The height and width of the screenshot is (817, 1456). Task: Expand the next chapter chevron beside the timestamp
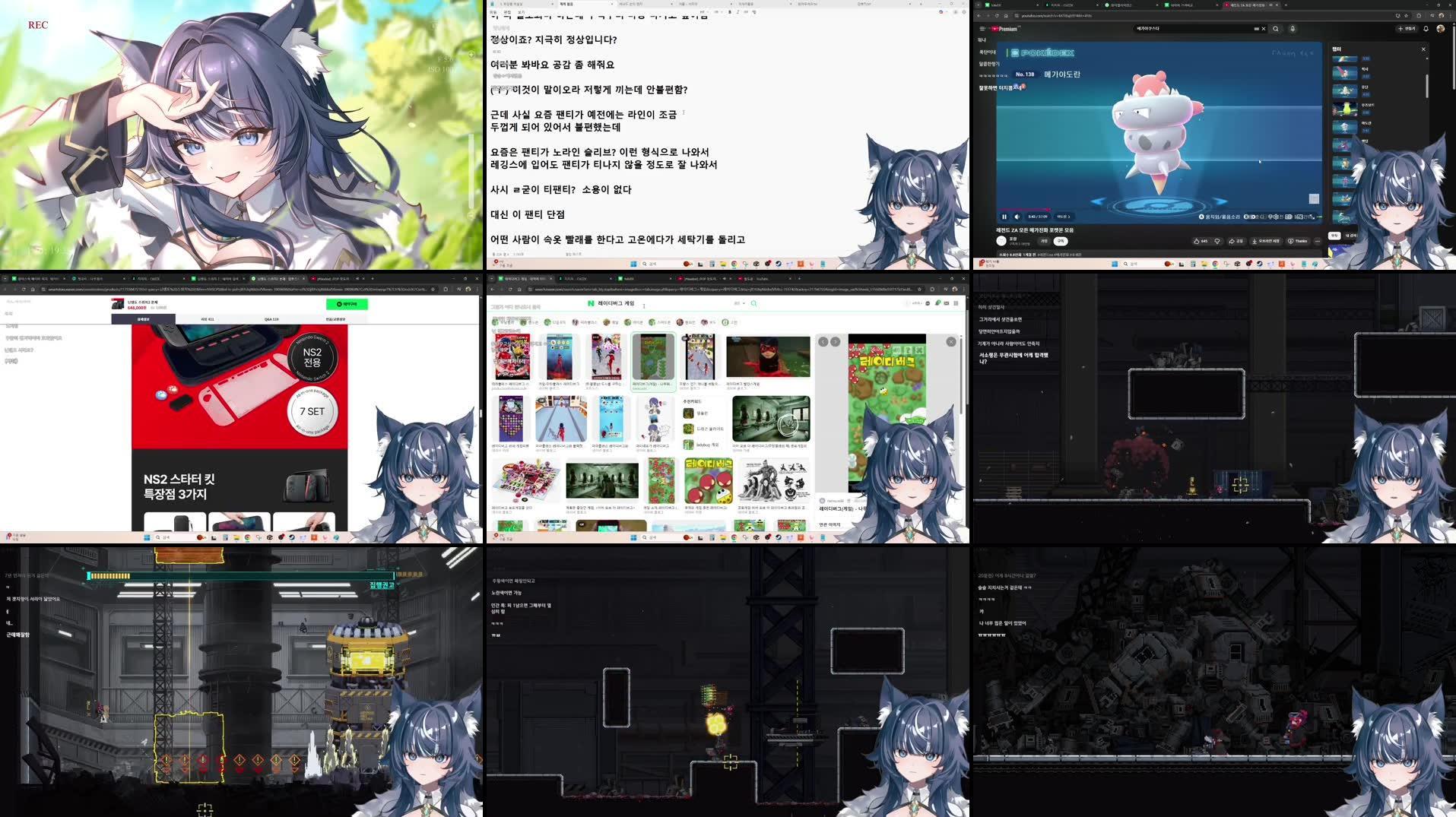(x=1071, y=217)
